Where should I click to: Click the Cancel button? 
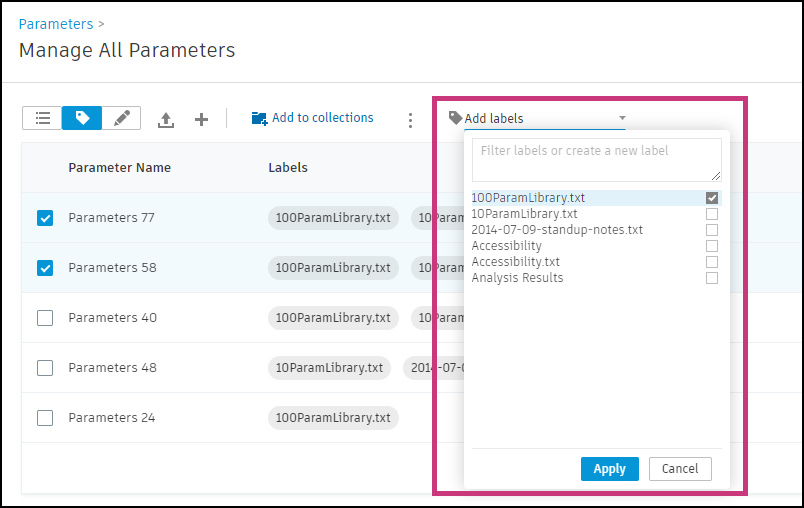(x=680, y=469)
